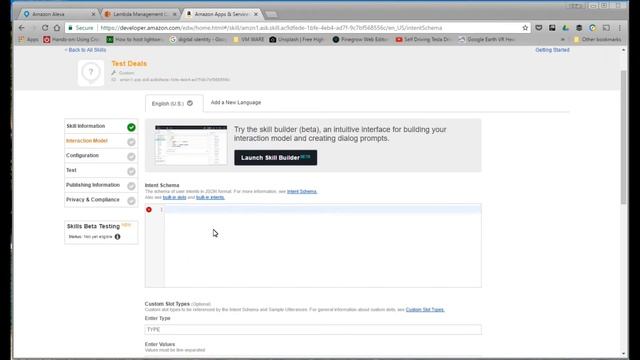Viewport: 640px width, 360px height.
Task: Click the grey status circle beside Configuration
Action: click(131, 156)
